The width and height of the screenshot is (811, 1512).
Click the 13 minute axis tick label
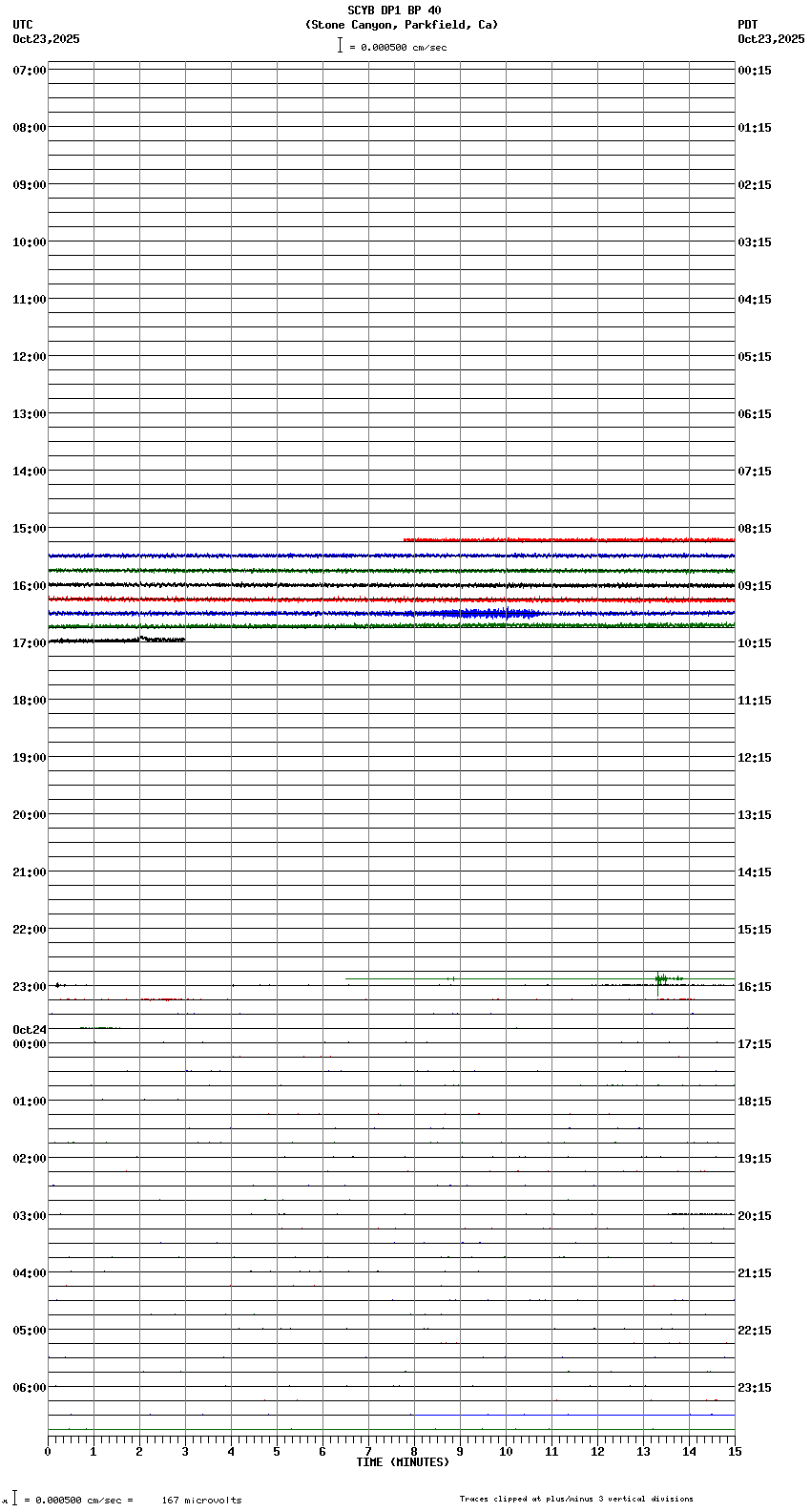pyautogui.click(x=643, y=1452)
